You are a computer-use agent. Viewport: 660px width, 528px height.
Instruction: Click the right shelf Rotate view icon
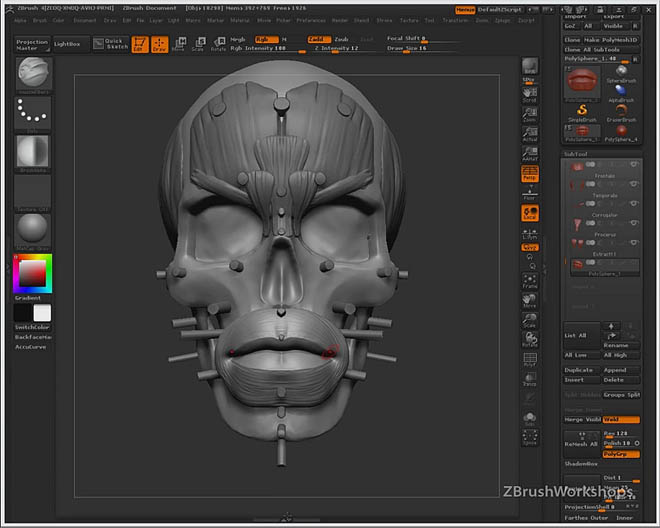[530, 339]
